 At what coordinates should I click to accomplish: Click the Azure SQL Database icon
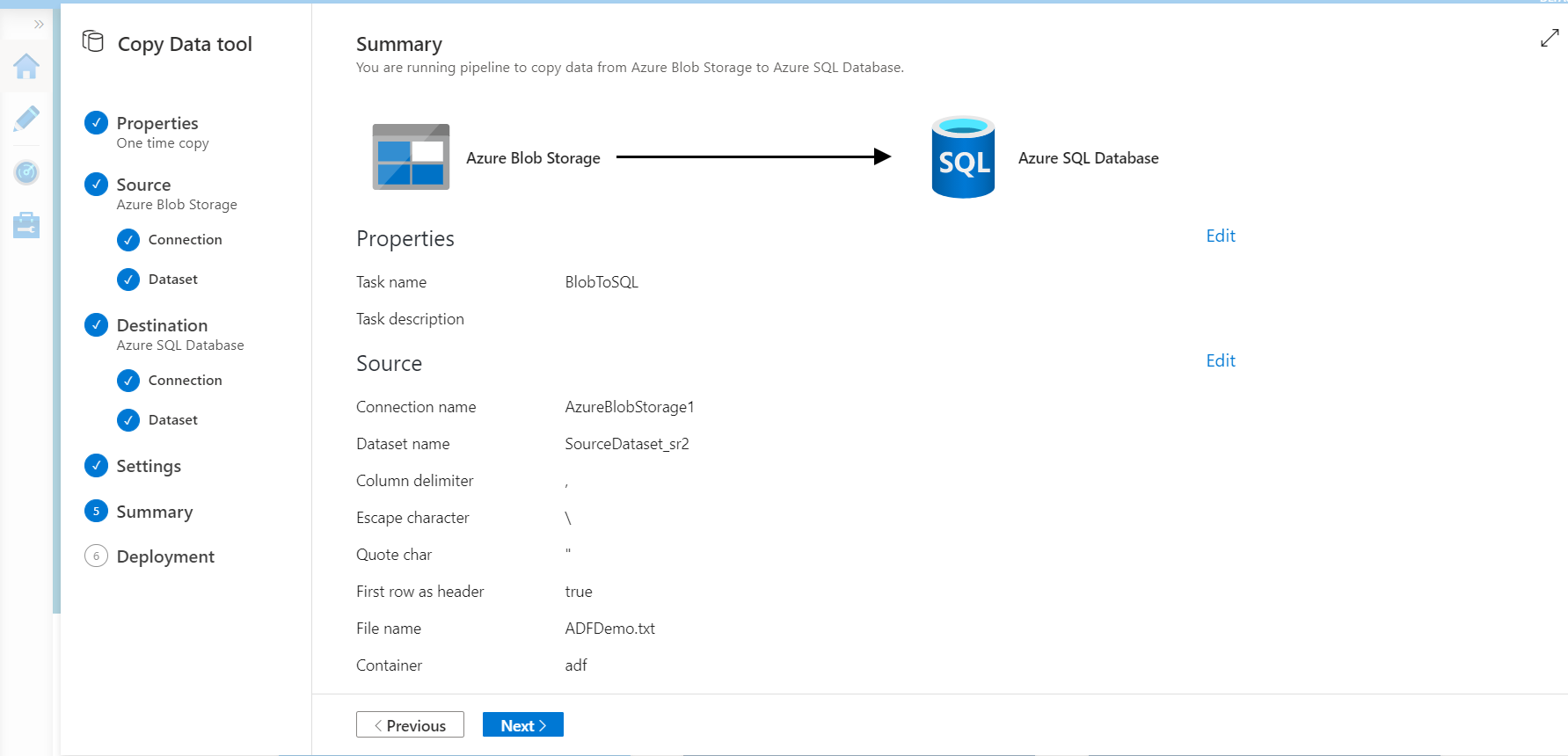point(963,158)
